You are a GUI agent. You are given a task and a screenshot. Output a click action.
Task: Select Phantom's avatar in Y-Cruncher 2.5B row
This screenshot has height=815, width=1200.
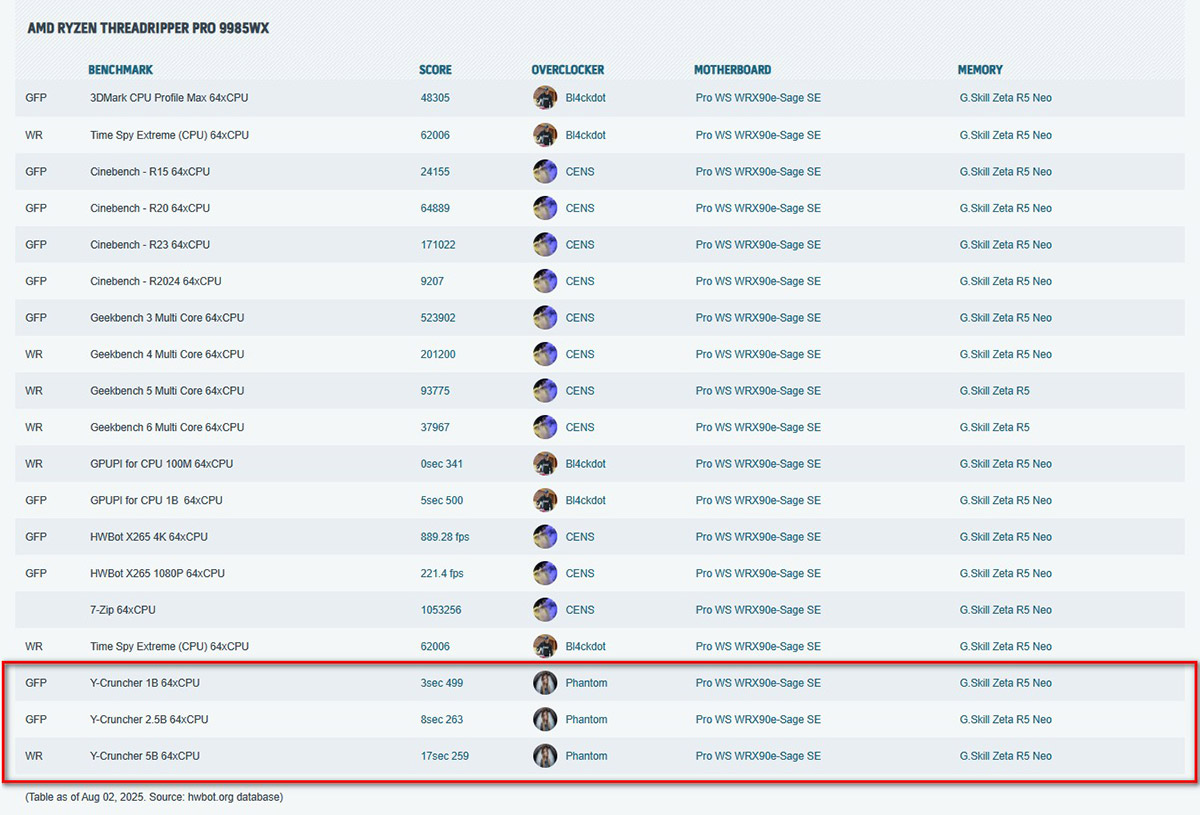[545, 719]
